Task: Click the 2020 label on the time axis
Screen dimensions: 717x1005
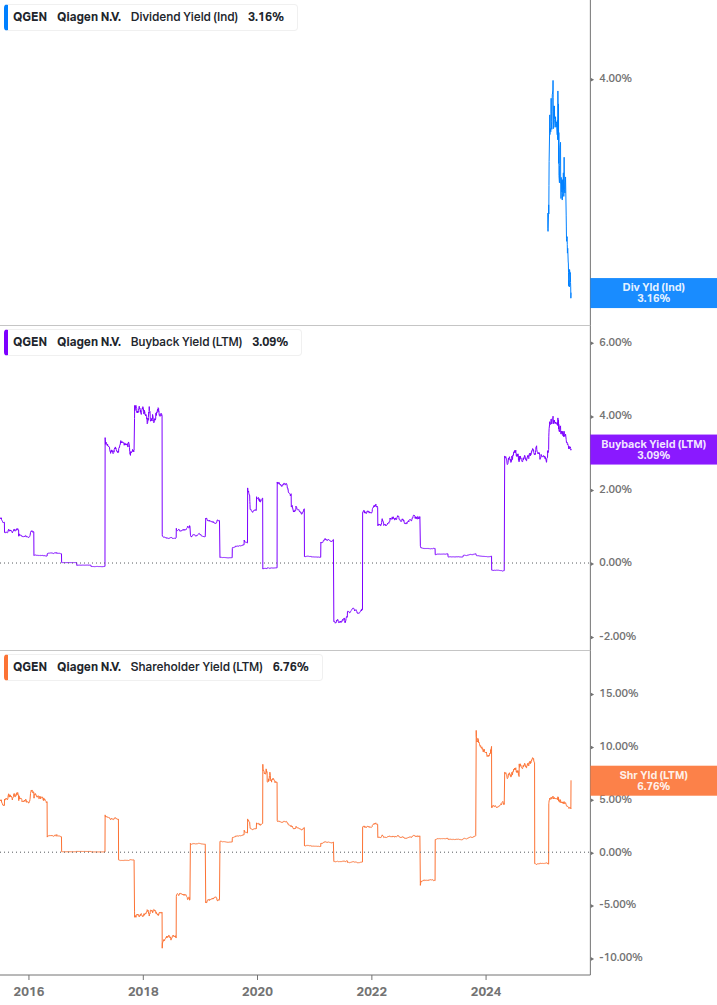Action: 258,992
